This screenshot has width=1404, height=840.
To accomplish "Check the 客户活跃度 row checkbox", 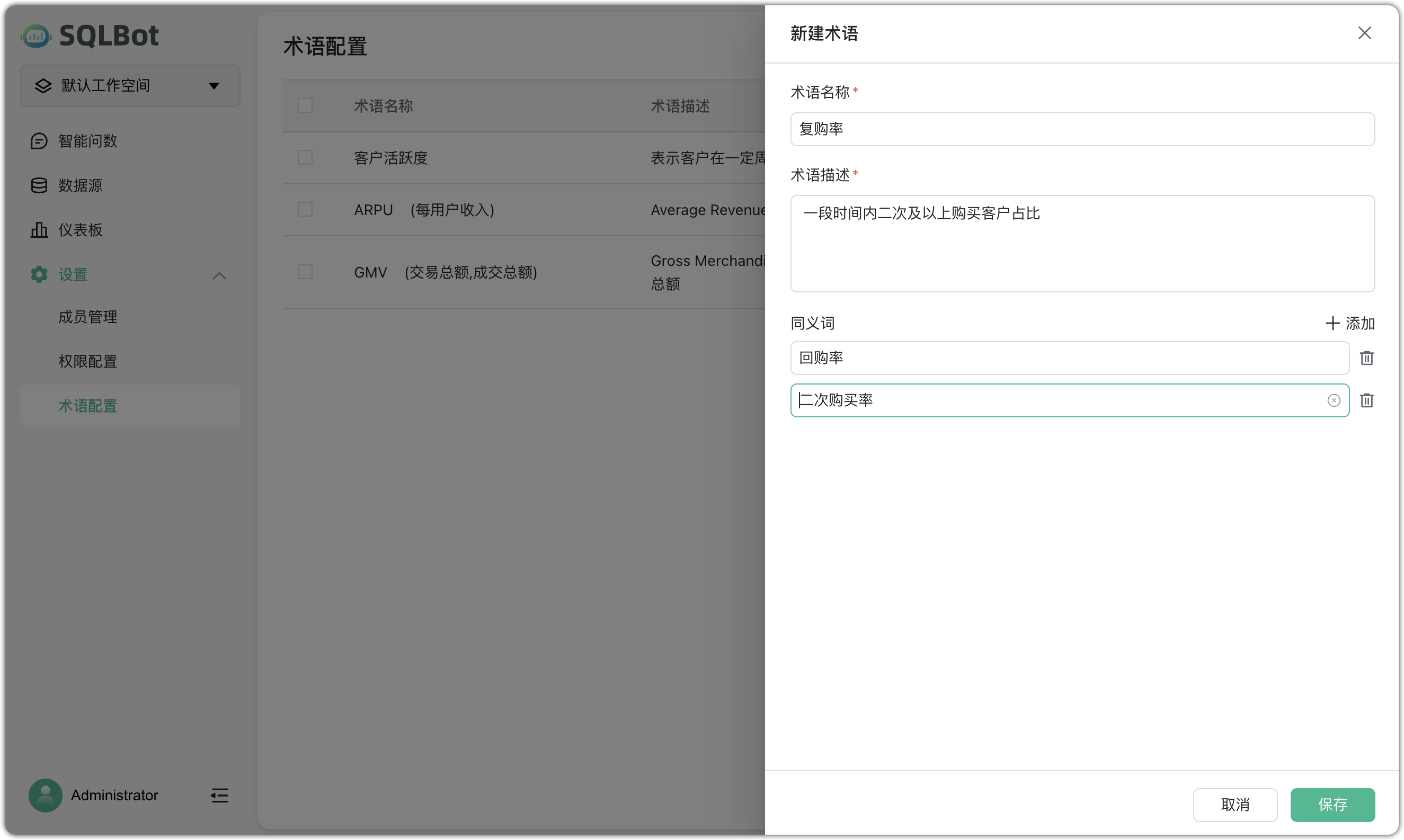I will click(x=305, y=157).
